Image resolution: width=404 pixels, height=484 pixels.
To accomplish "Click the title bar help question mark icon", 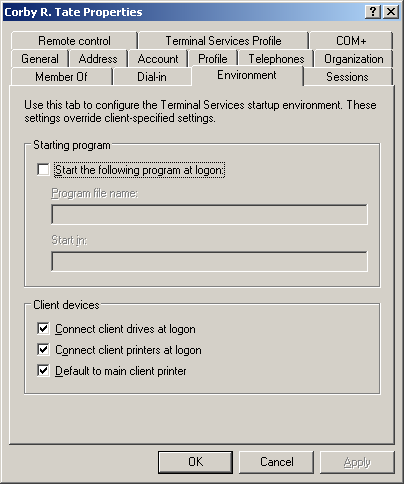I will tap(373, 12).
